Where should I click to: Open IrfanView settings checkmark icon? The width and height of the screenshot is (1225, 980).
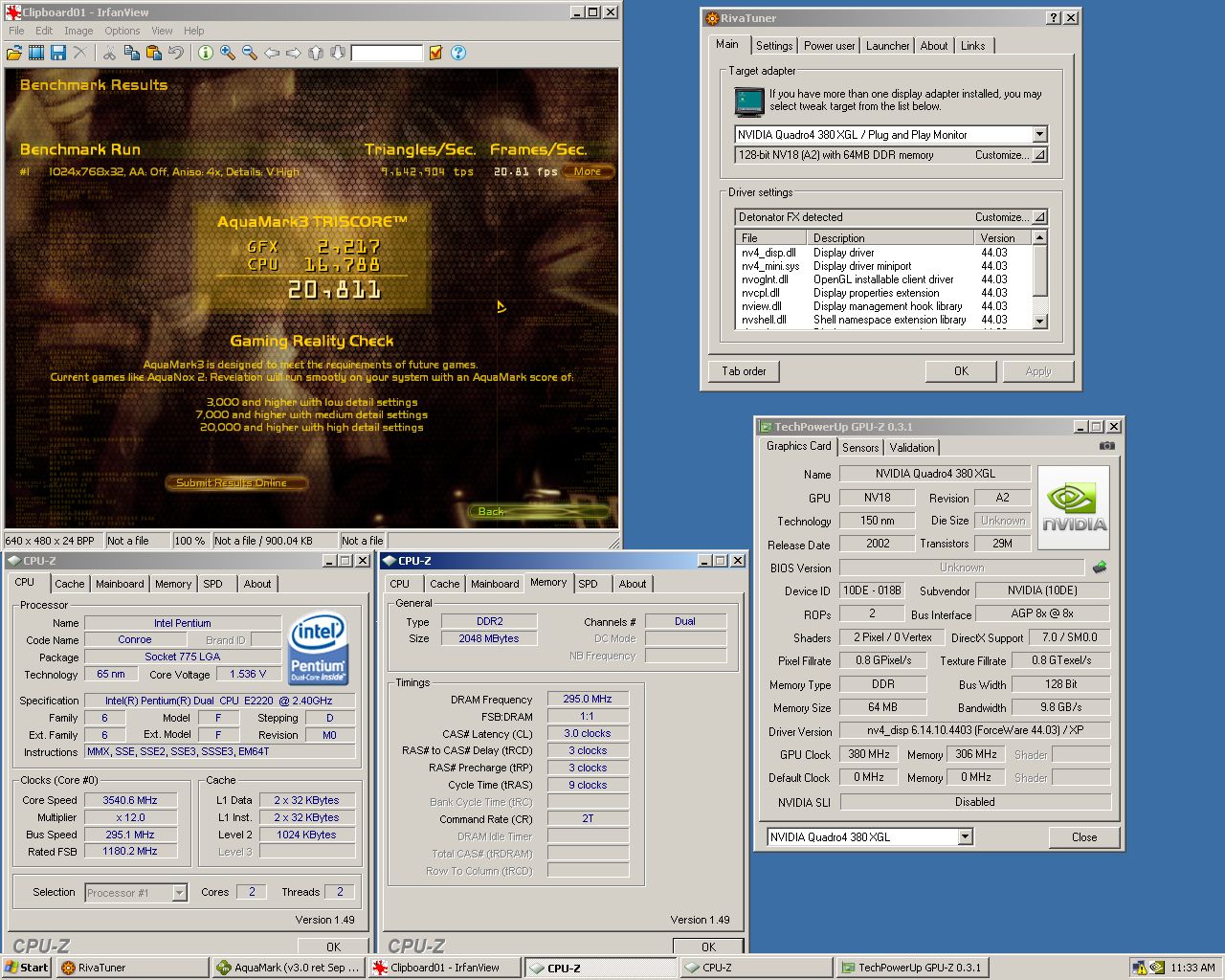click(x=435, y=53)
